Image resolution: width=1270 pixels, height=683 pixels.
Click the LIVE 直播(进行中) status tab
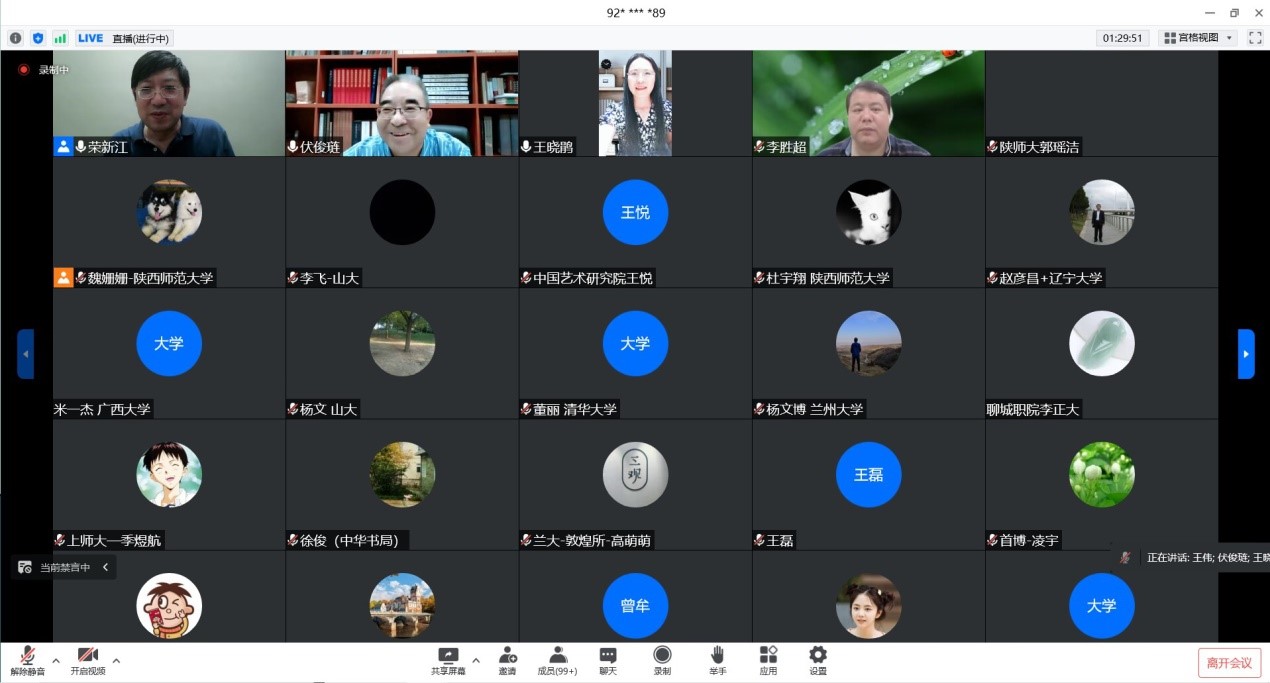pos(124,38)
